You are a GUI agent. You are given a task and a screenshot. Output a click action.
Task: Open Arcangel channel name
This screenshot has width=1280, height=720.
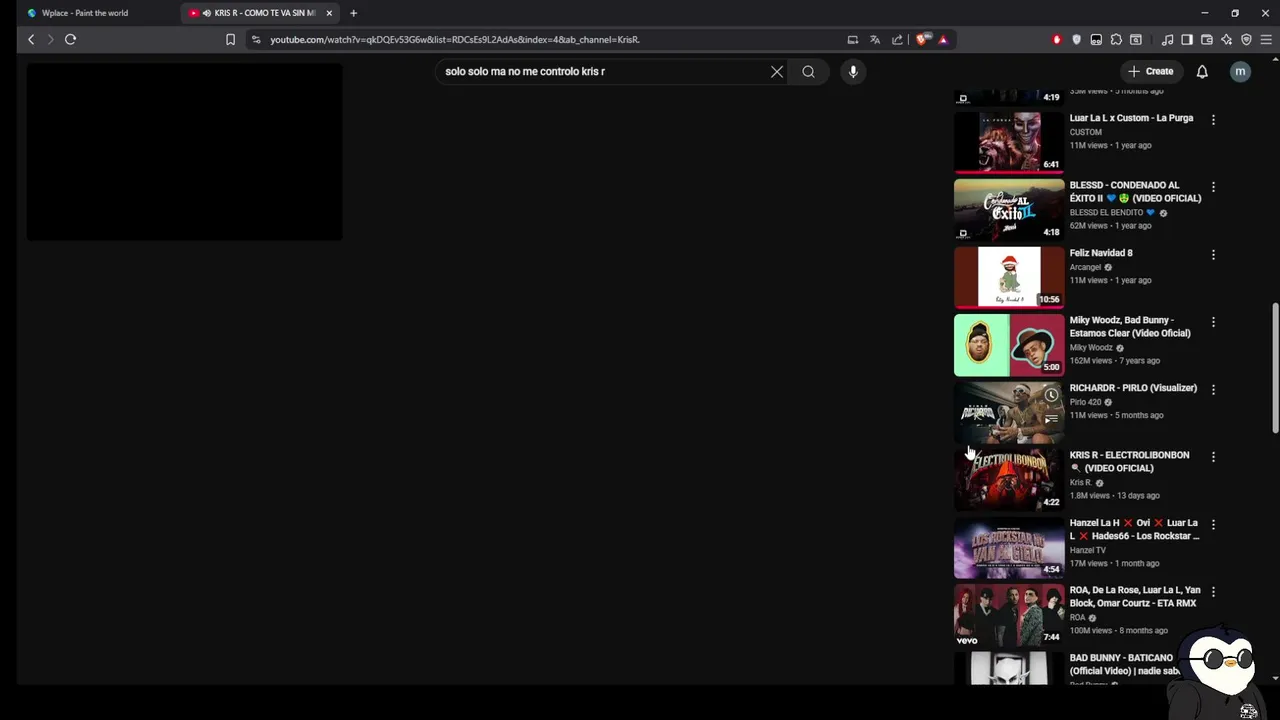1085,267
